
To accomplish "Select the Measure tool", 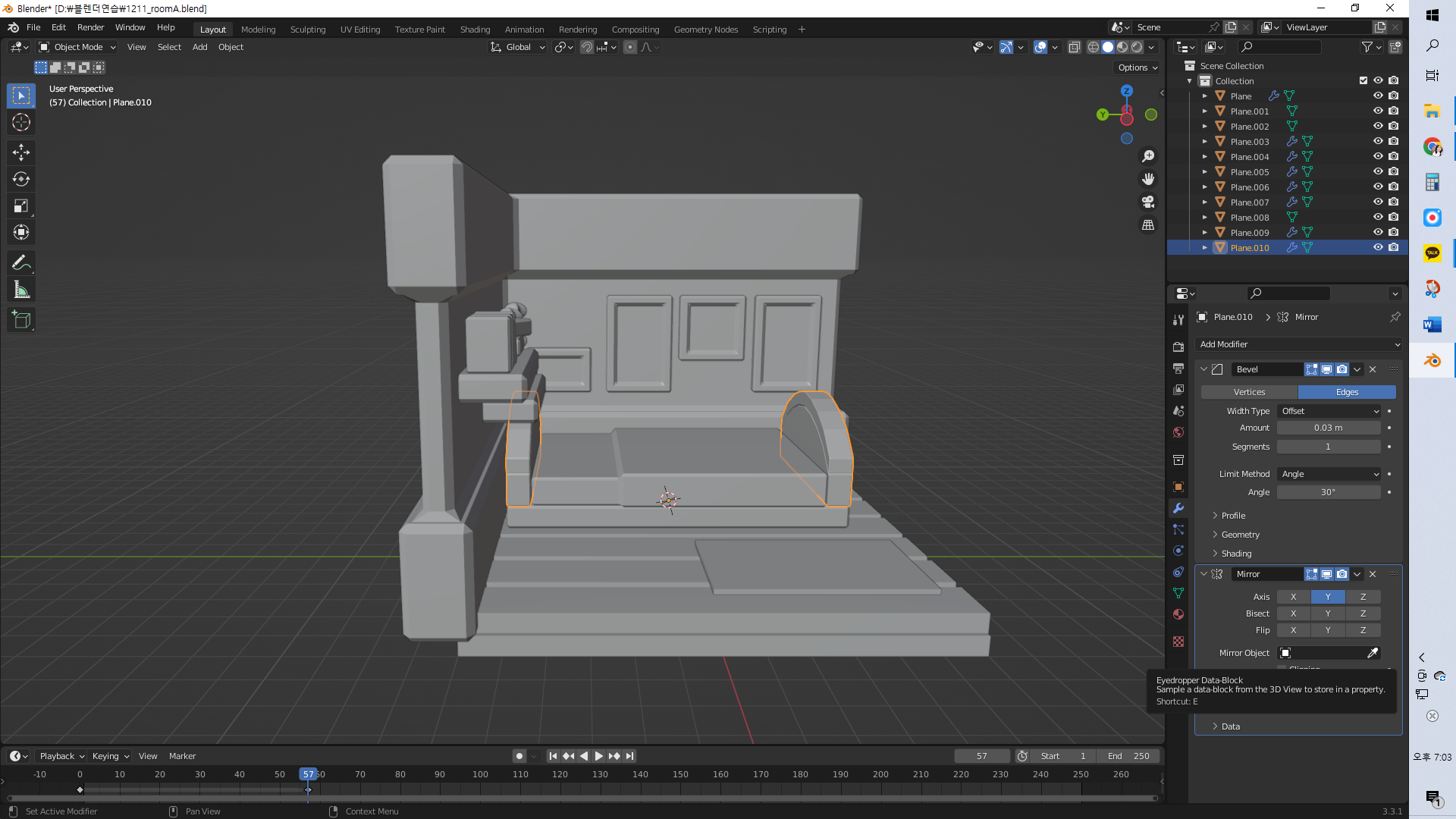I will click(21, 290).
